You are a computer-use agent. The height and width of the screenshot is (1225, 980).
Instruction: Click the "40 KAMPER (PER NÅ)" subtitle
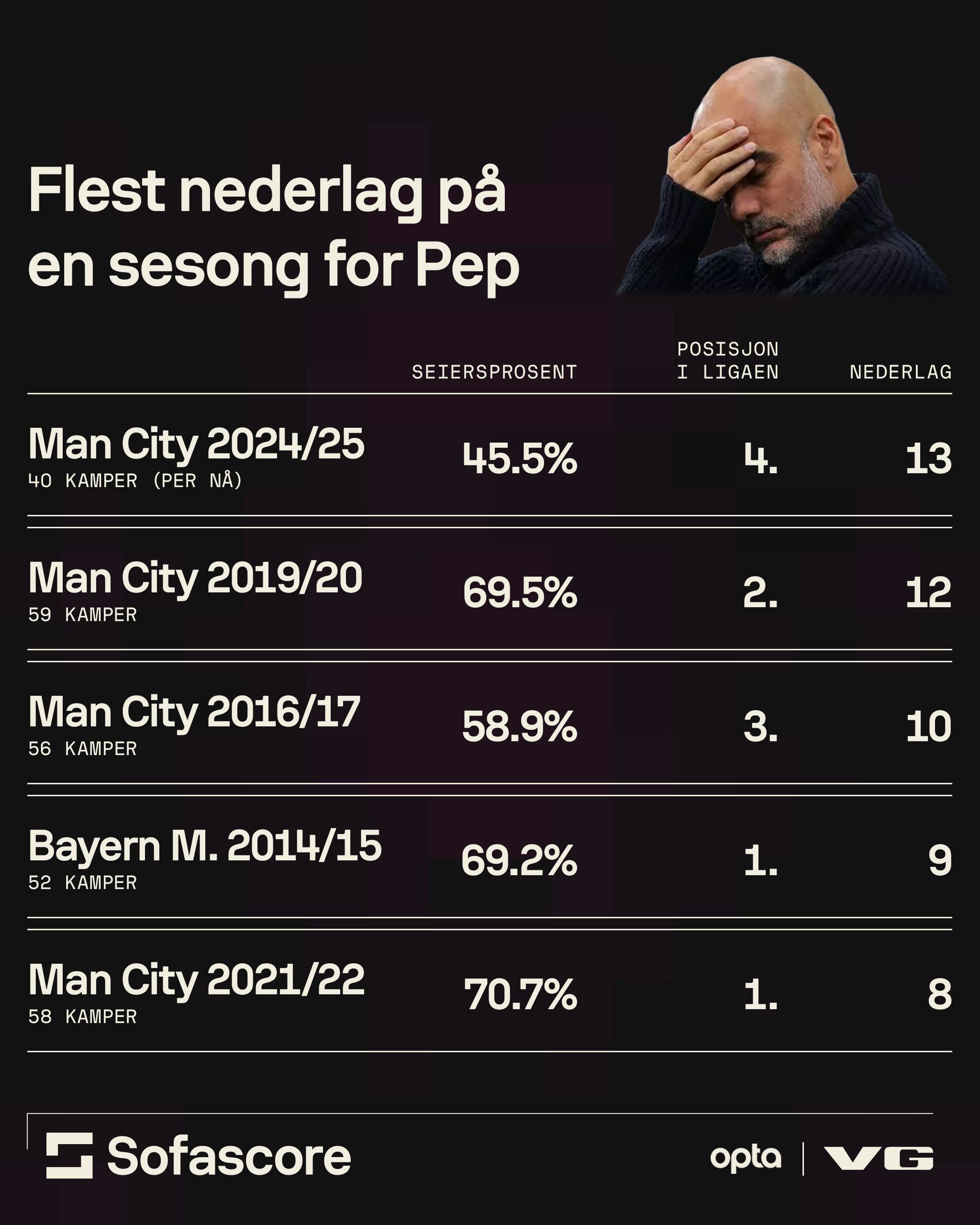click(x=135, y=481)
